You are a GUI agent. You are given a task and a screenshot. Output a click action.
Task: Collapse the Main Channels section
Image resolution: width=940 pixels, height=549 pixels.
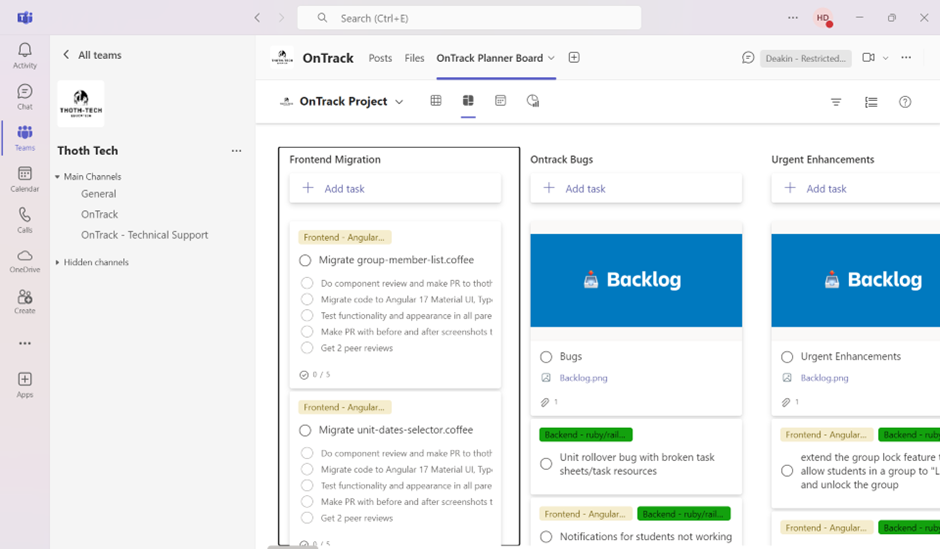click(58, 177)
